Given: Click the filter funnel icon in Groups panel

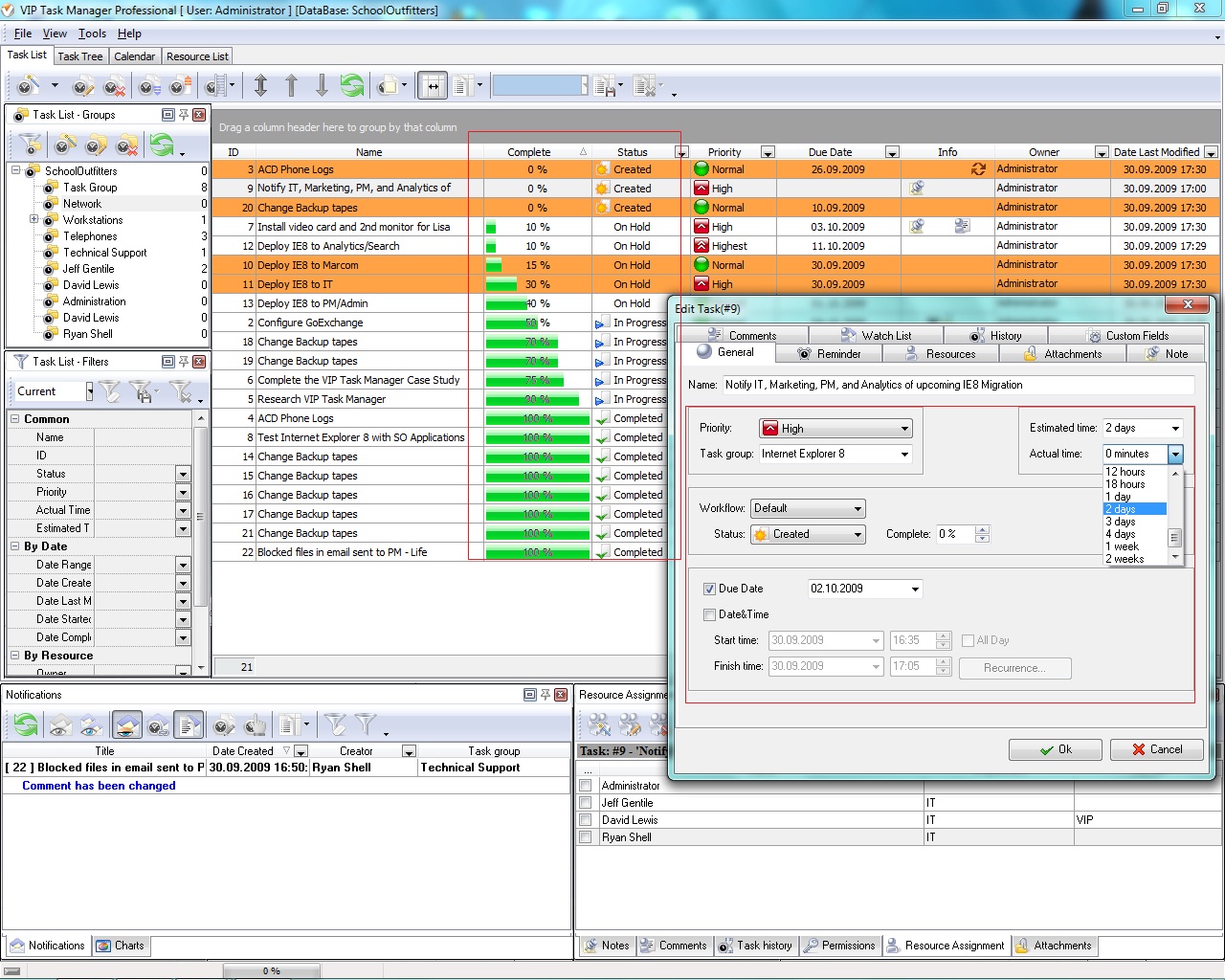Looking at the screenshot, I should coord(31,145).
